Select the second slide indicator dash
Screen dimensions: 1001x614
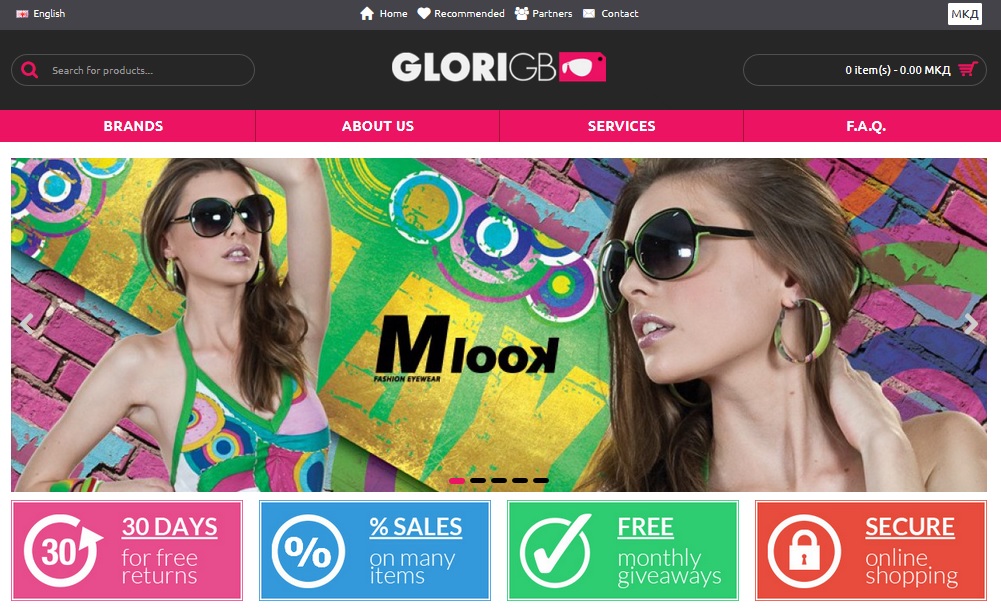click(x=478, y=481)
